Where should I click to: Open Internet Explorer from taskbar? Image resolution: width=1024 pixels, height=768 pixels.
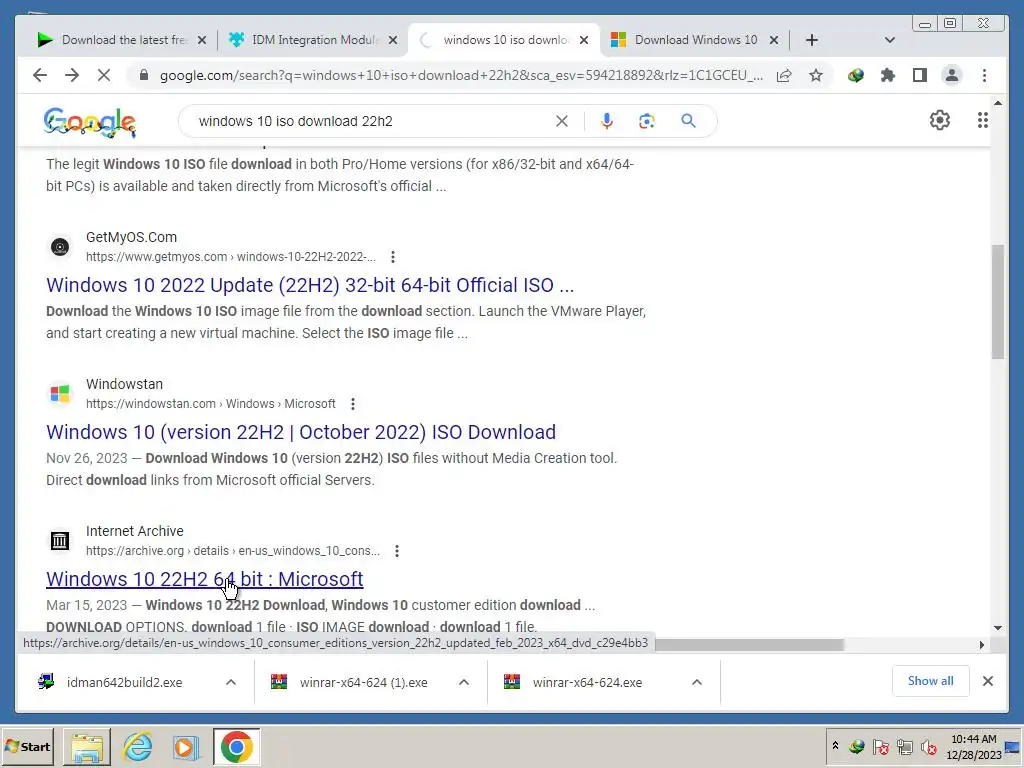(x=138, y=746)
